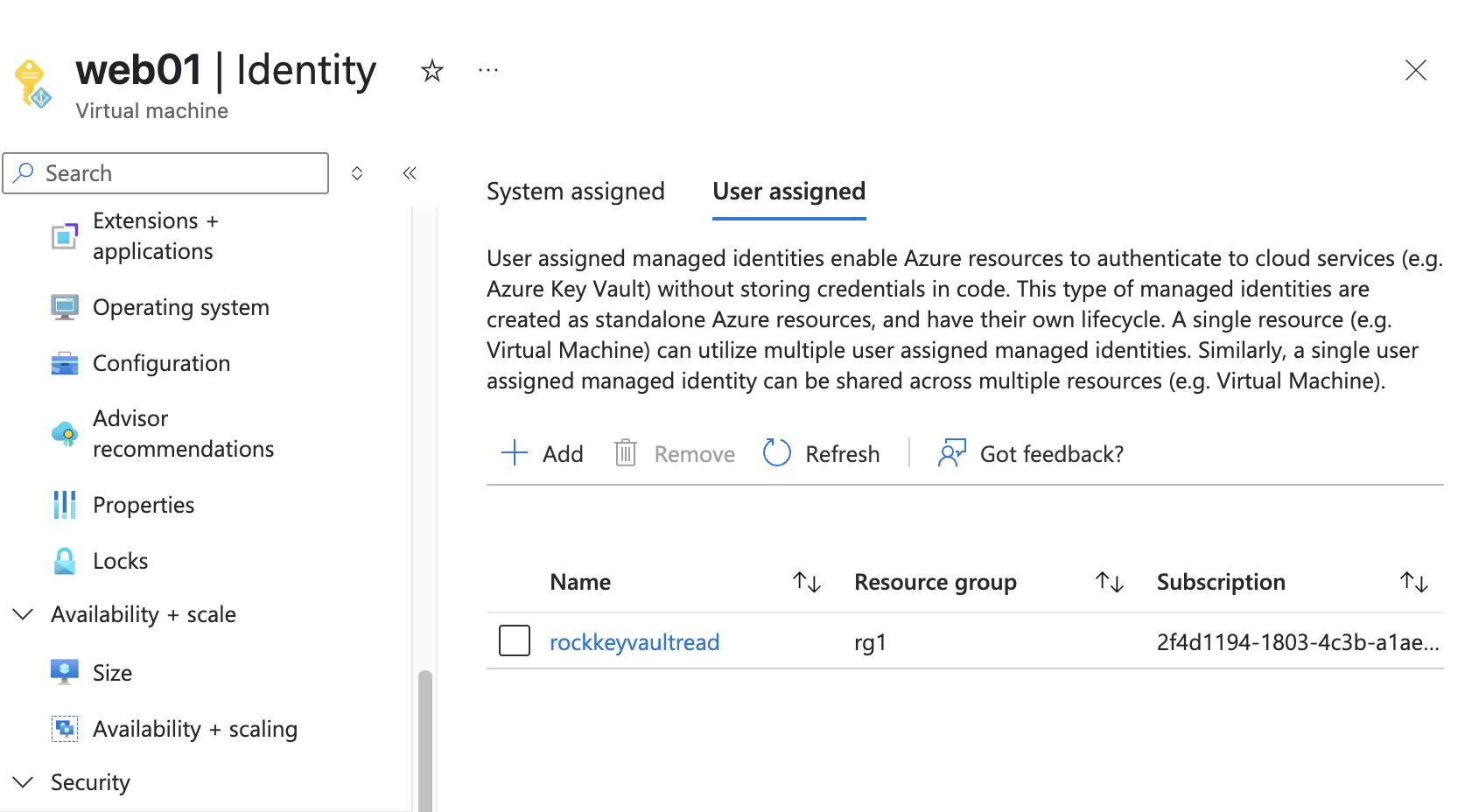Click the rg1 resource group cell
This screenshot has width=1479, height=812.
pos(870,642)
